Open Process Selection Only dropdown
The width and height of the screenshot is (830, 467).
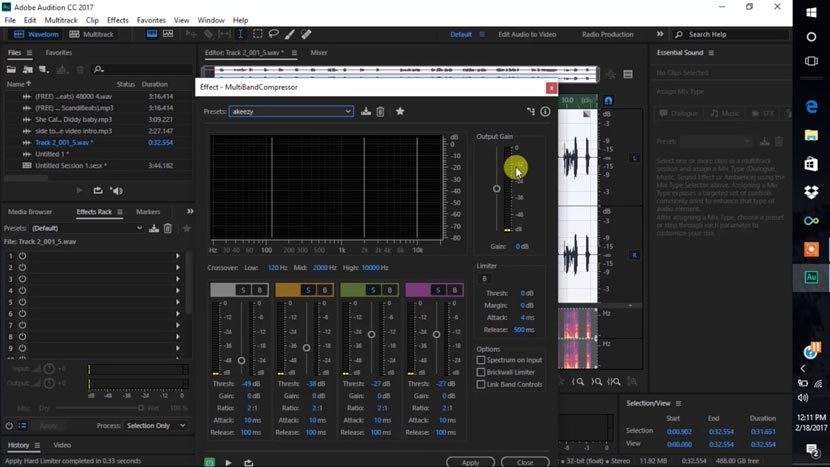[x=156, y=426]
